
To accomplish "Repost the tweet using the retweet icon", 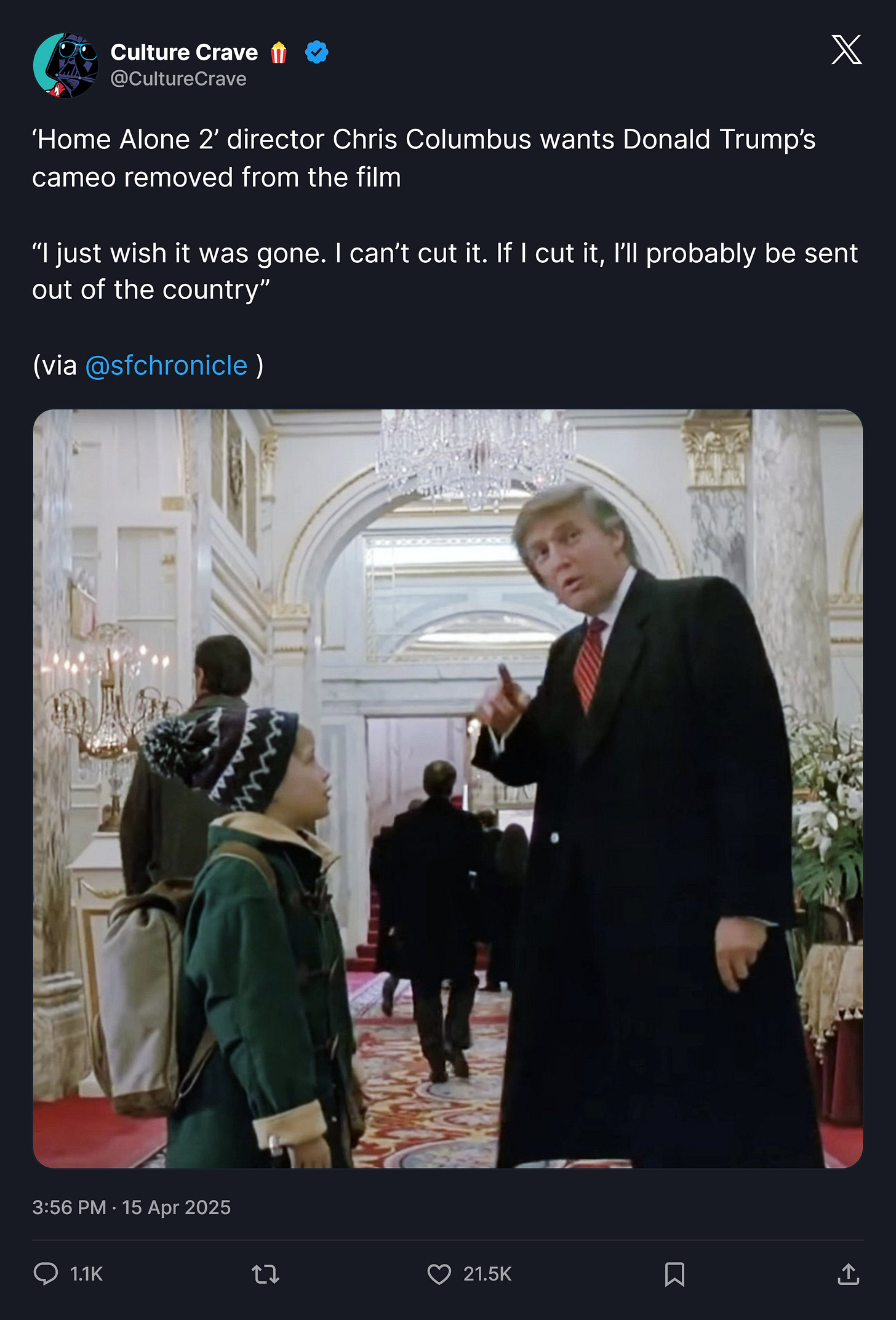I will [x=266, y=1274].
